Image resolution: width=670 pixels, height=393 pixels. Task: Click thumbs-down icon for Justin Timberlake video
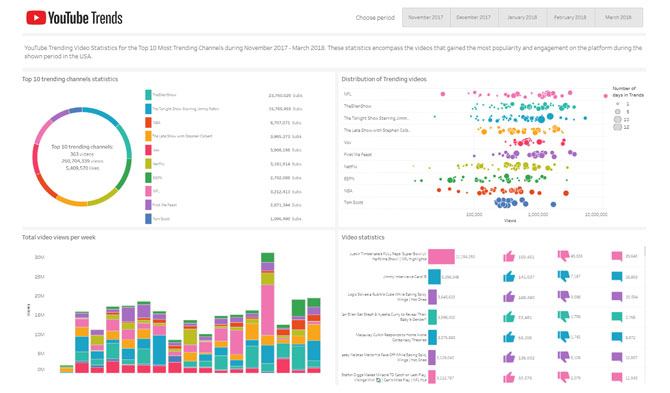tap(564, 256)
